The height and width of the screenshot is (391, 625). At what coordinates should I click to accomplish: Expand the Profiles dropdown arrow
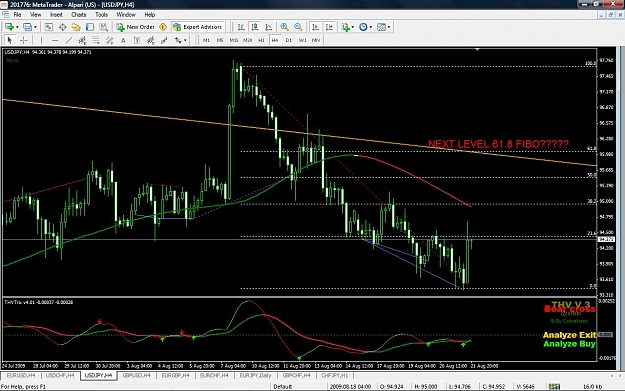[35, 27]
